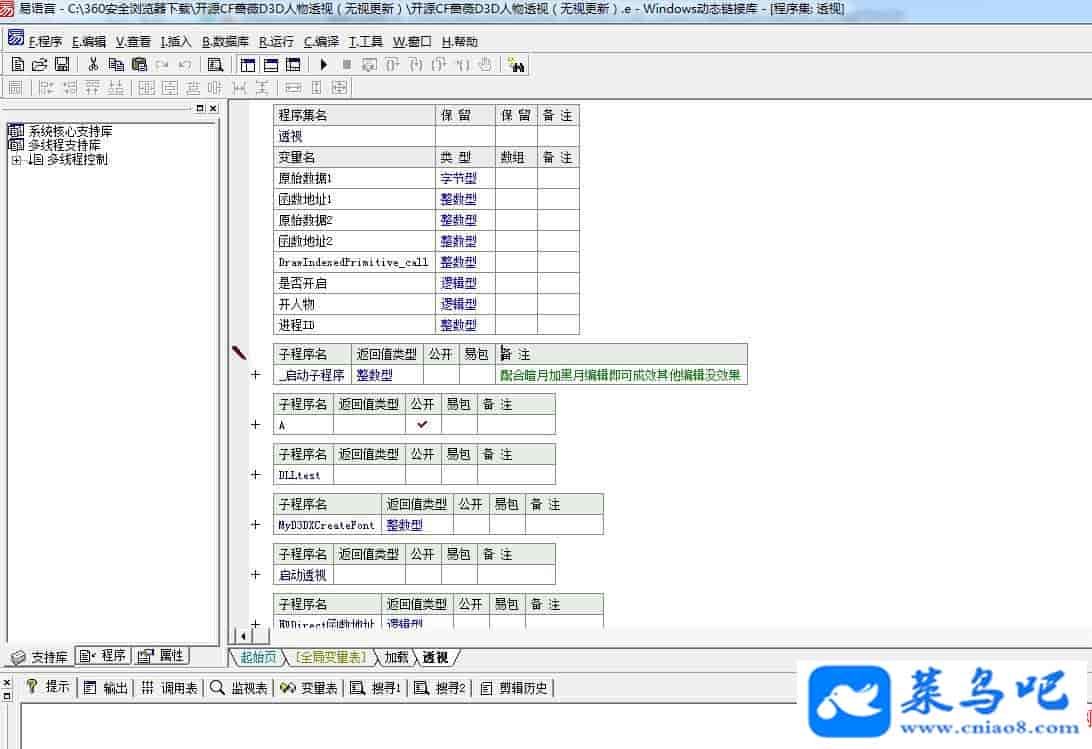Open the C.编译 menu
The image size is (1092, 749).
pyautogui.click(x=321, y=42)
